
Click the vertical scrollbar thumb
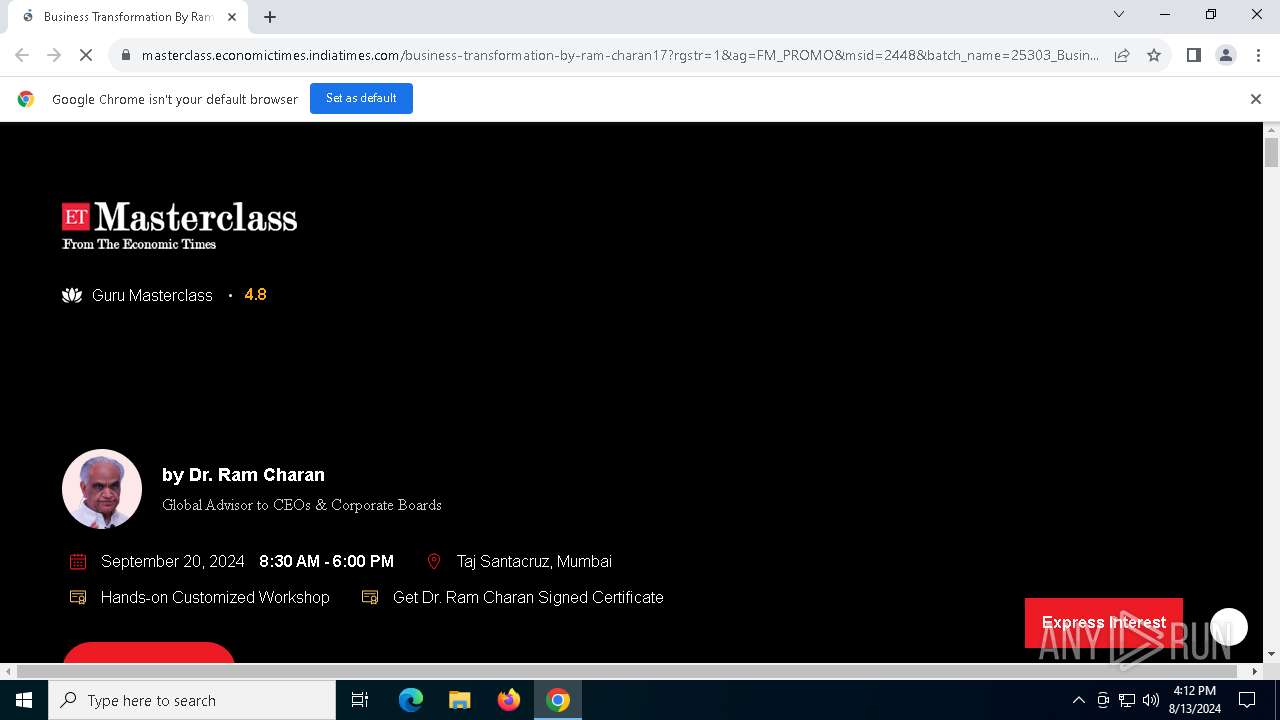[x=1272, y=153]
